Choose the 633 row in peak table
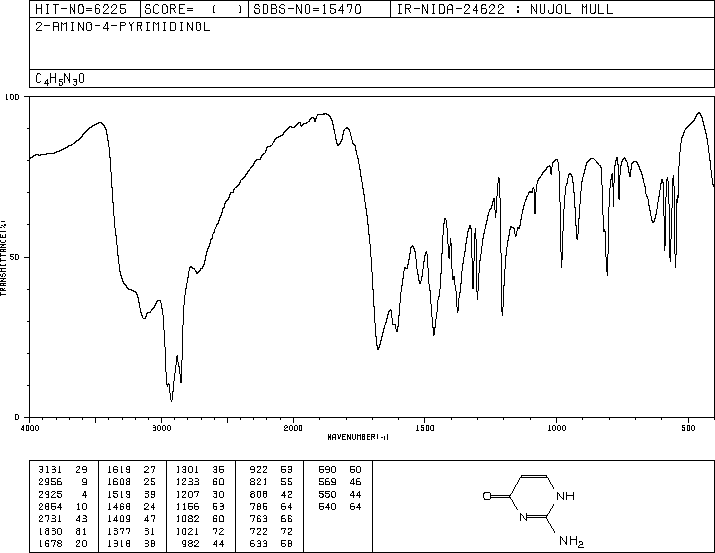Viewport: 715px width, 553px height. coord(271,543)
